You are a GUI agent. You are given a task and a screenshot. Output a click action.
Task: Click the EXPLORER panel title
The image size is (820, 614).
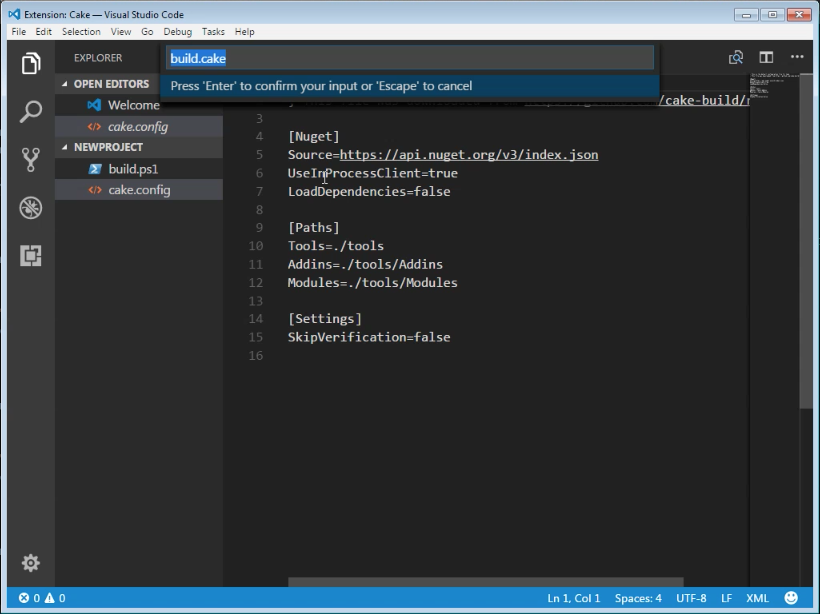[98, 58]
